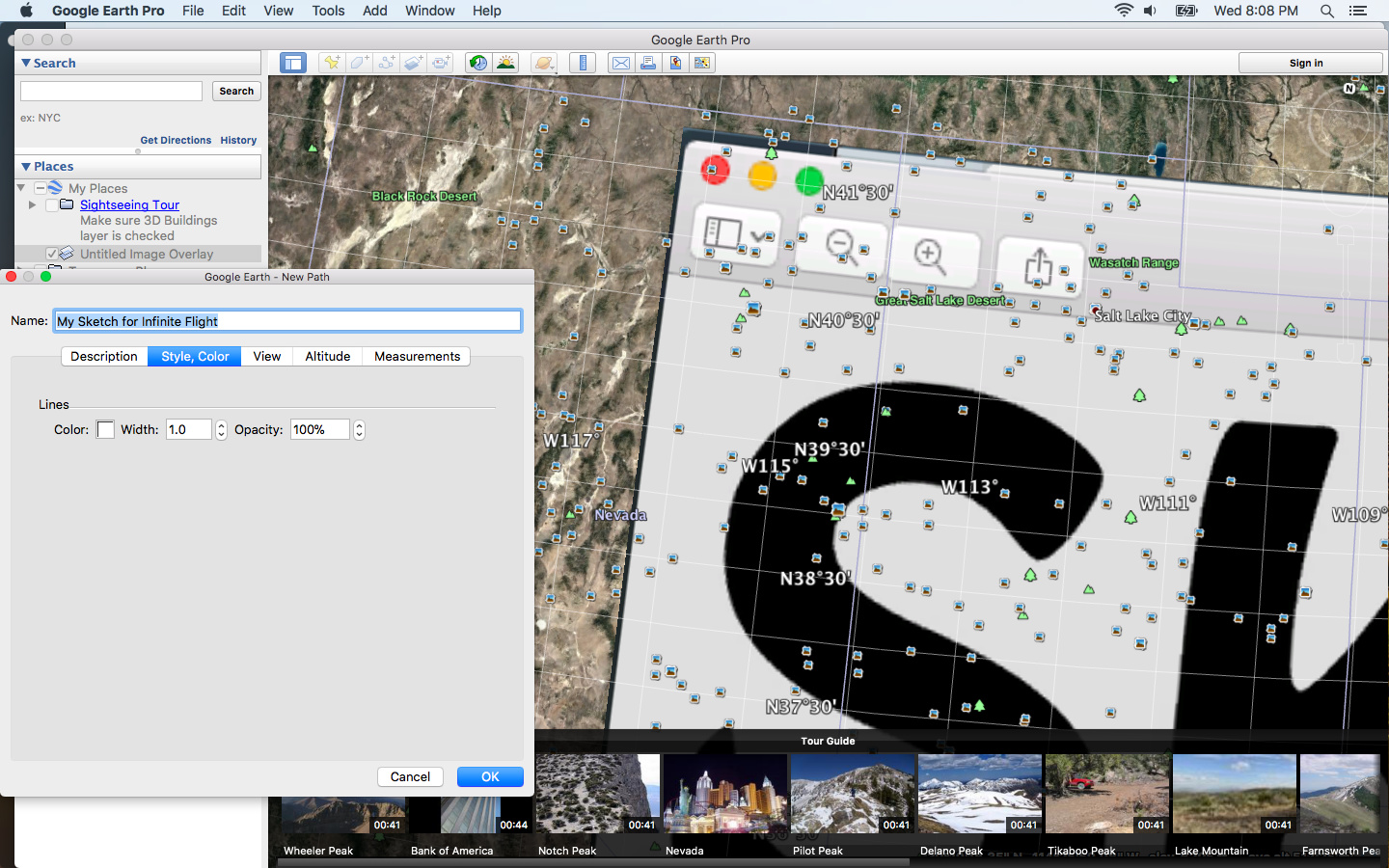Click the Search button
Viewport: 1389px width, 868px height.
[236, 91]
